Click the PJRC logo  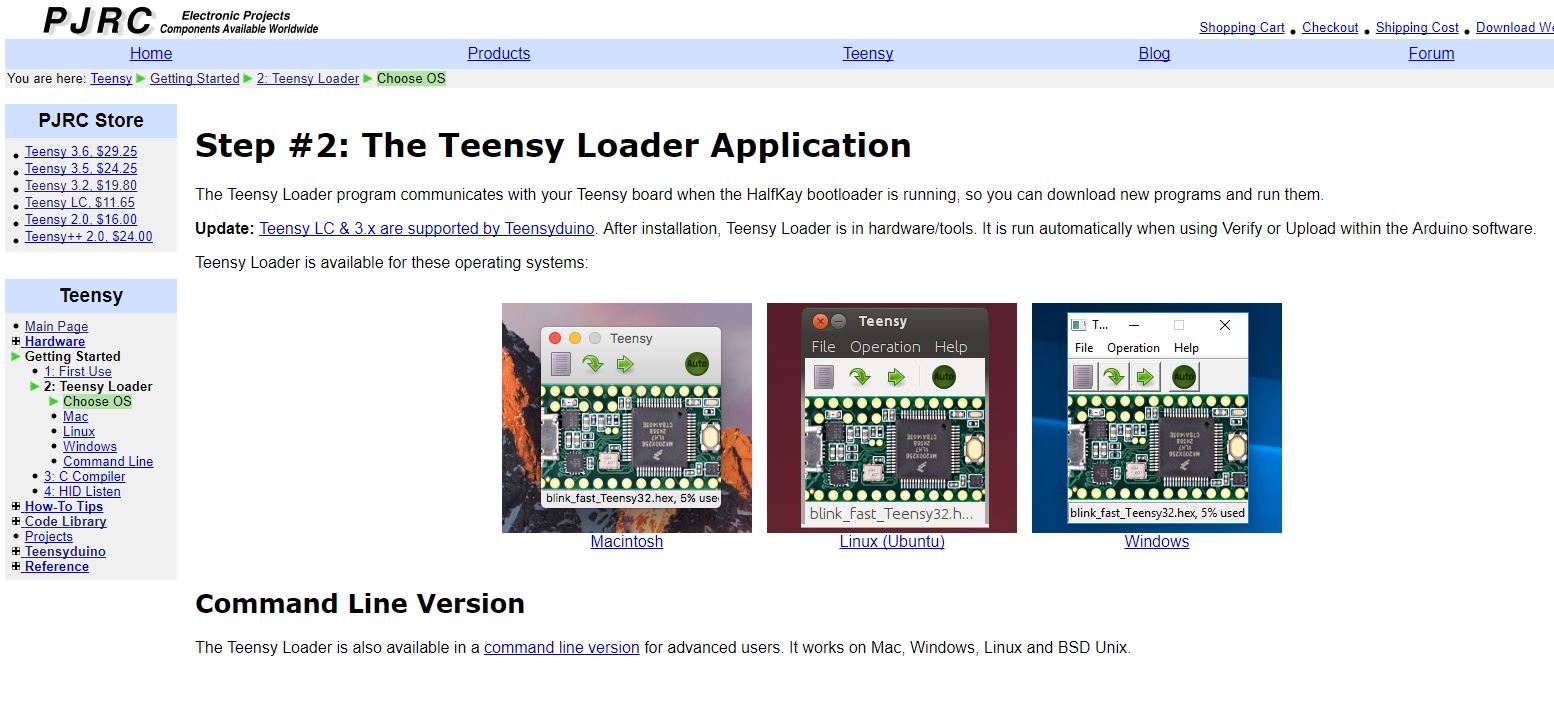[99, 19]
